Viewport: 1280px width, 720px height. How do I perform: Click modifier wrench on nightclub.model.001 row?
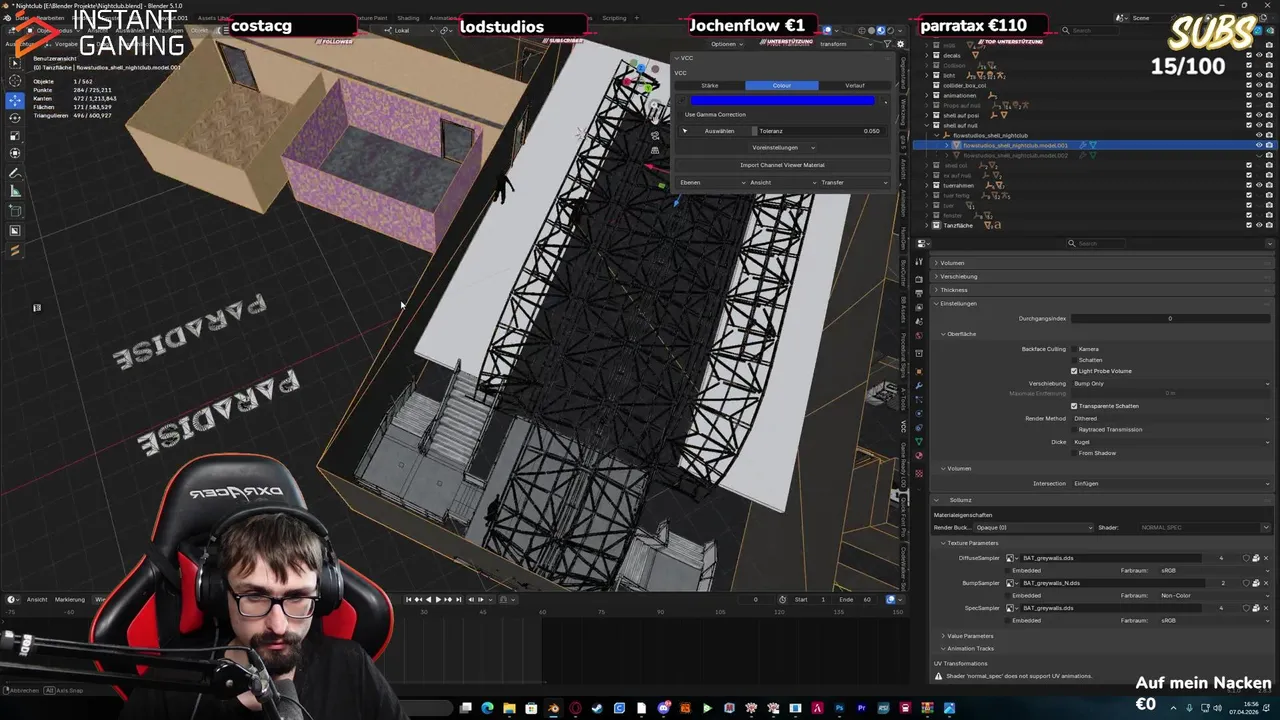tap(1083, 146)
